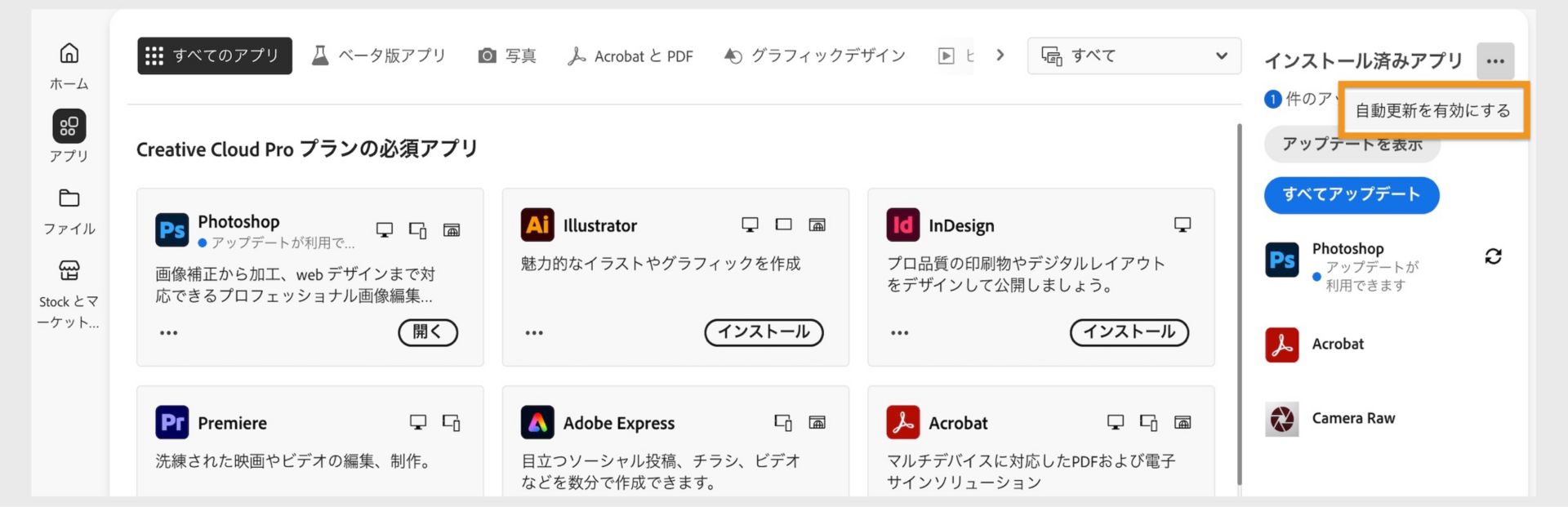This screenshot has width=1568, height=507.
Task: Click the app list vertical scrollbar
Action: 1240,304
